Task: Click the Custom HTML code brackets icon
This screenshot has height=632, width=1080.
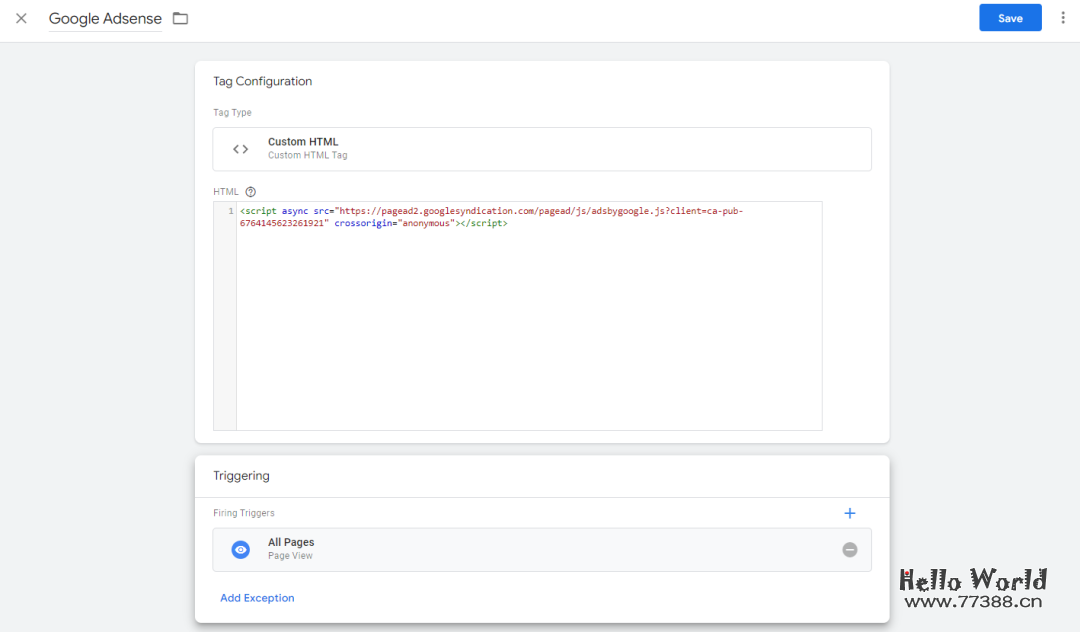Action: coord(240,148)
